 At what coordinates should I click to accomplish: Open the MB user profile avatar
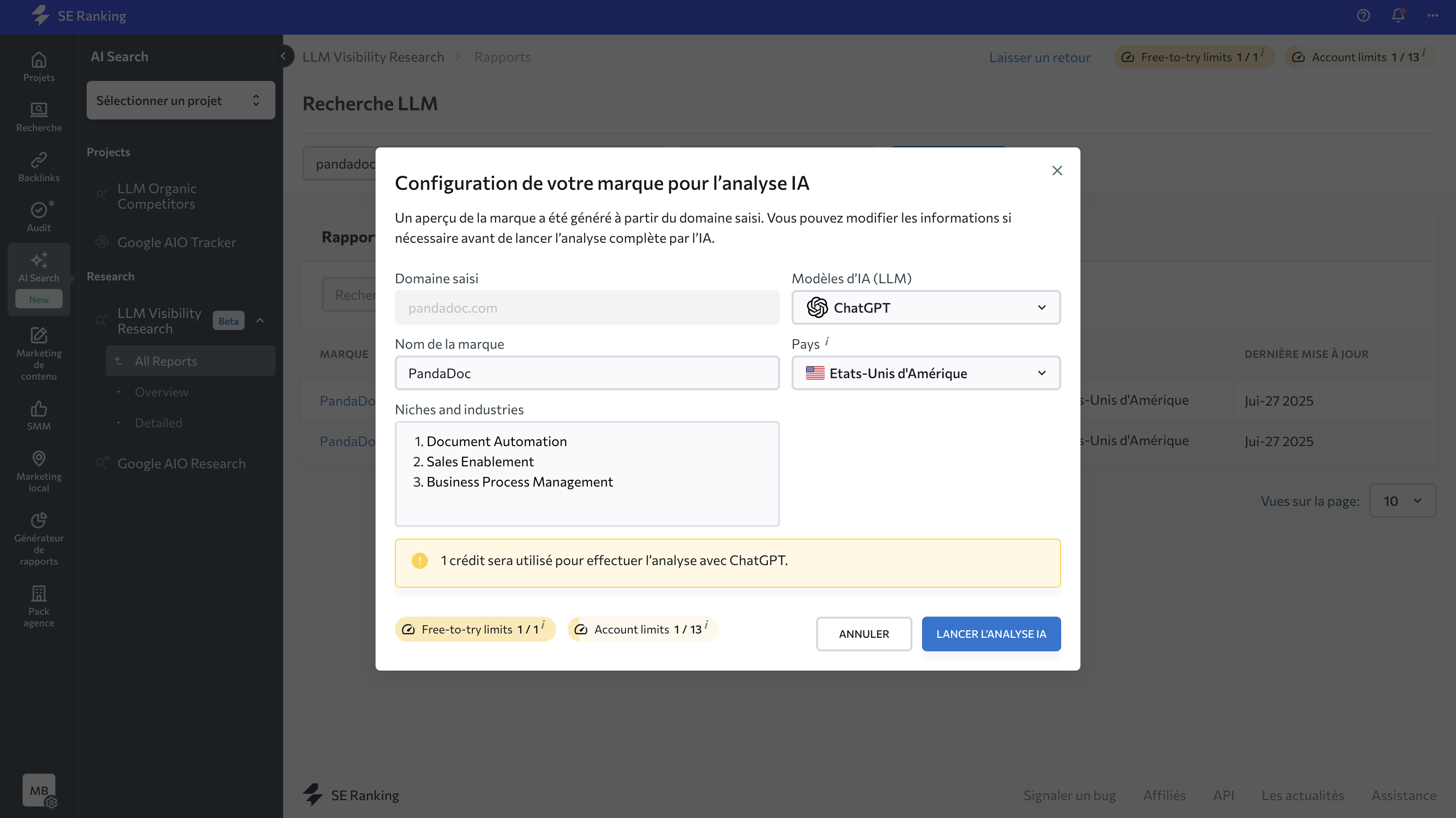click(39, 790)
